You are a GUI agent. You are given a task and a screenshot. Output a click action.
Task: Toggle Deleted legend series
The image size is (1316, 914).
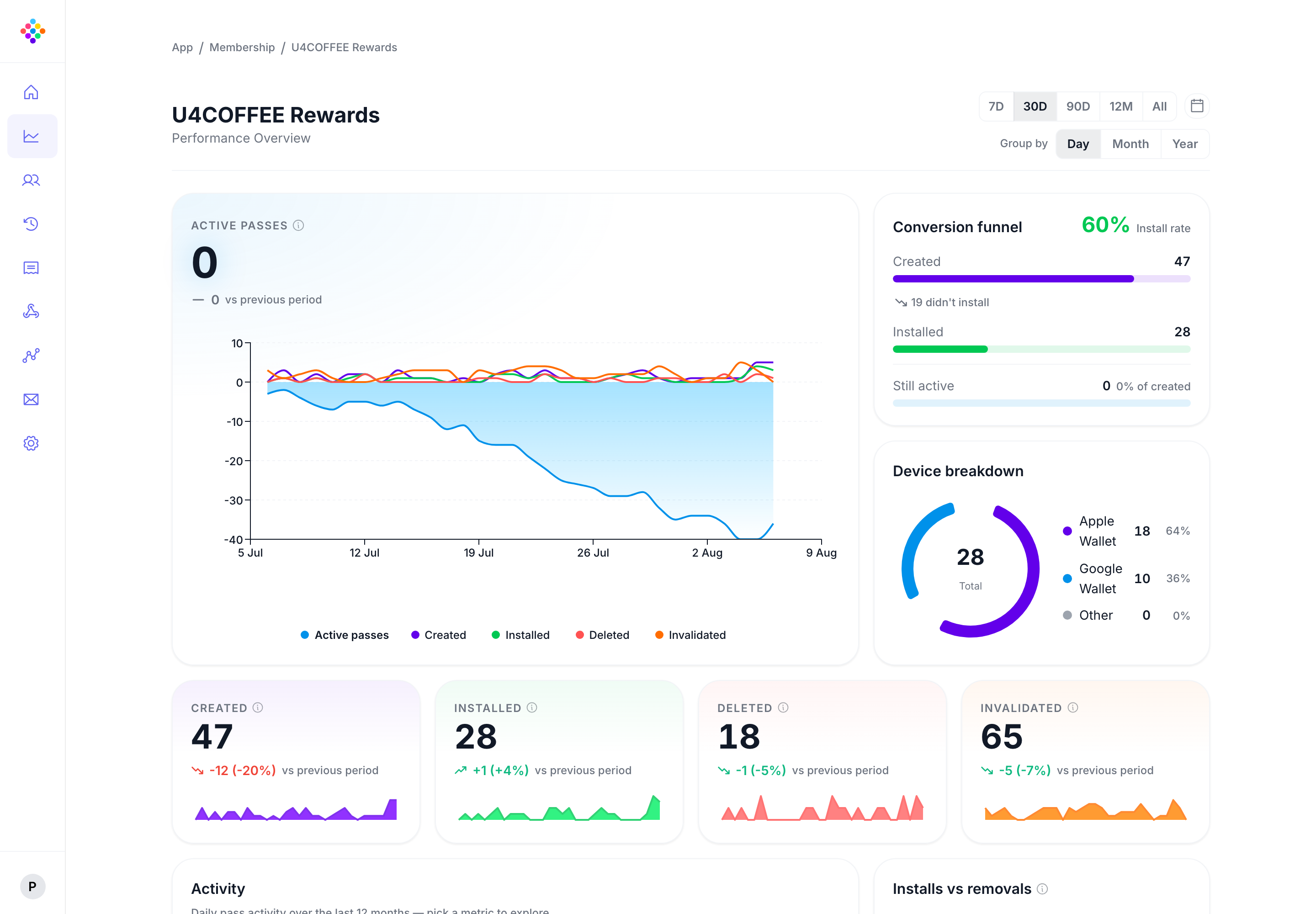tap(602, 634)
